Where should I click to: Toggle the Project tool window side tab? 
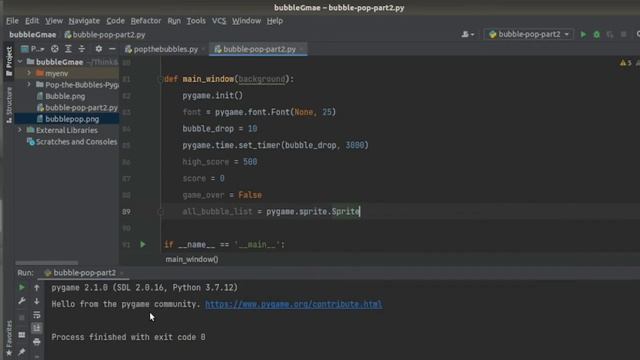9,61
